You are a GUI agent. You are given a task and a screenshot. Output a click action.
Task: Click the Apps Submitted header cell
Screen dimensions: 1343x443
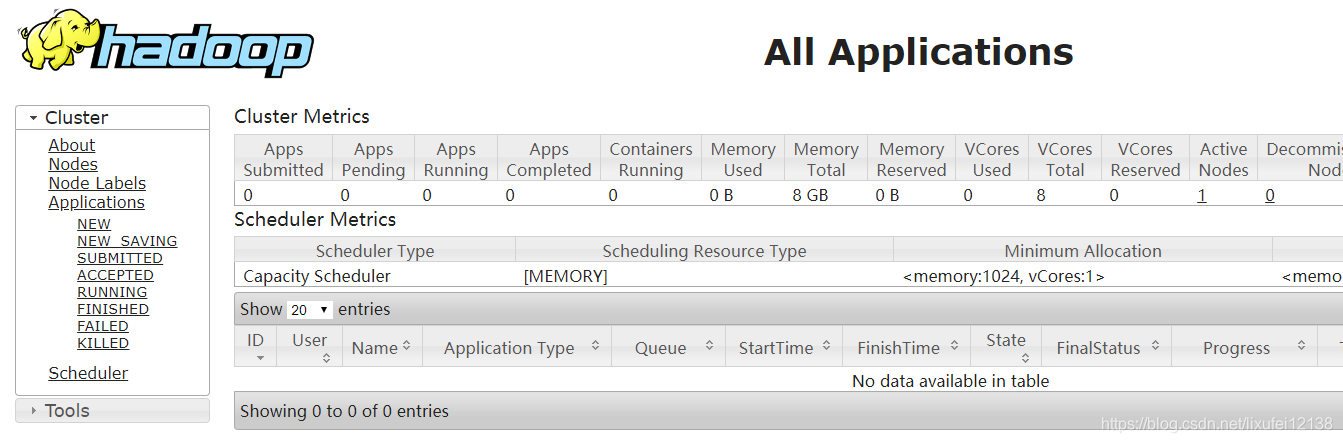284,159
